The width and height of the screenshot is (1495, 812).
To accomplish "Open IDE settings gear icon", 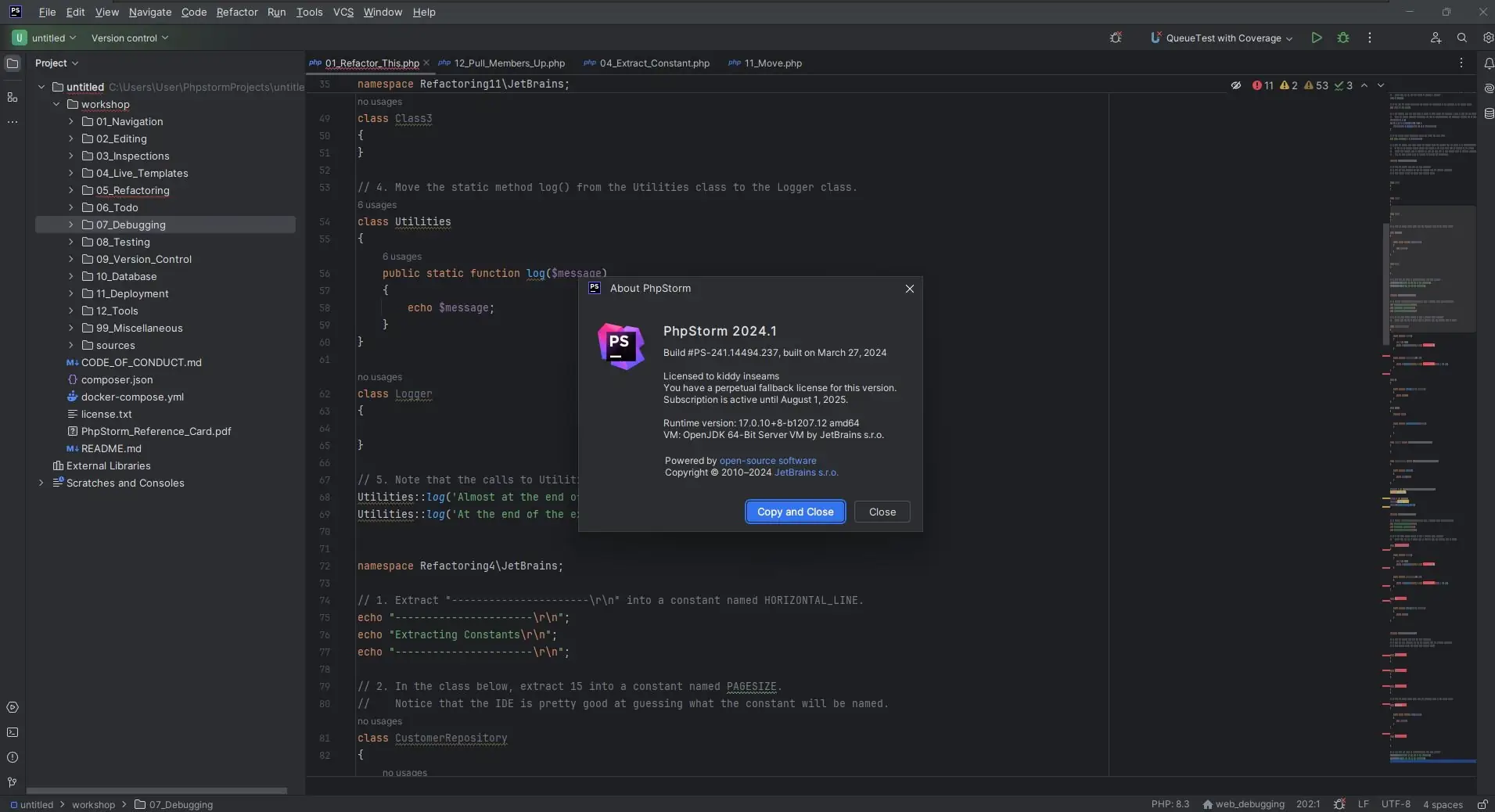I will tap(1487, 38).
